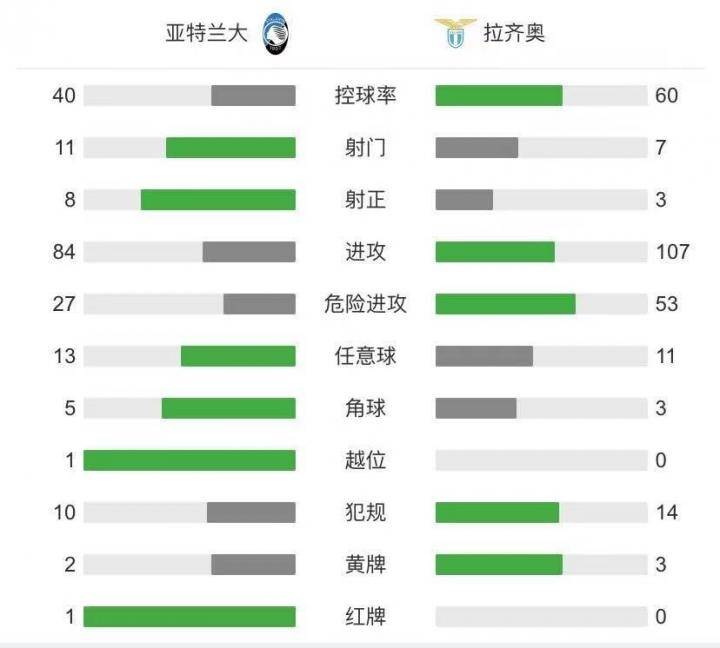Screen dimensions: 720x648
Task: Open the 亚特兰大 team name
Action: [x=206, y=33]
